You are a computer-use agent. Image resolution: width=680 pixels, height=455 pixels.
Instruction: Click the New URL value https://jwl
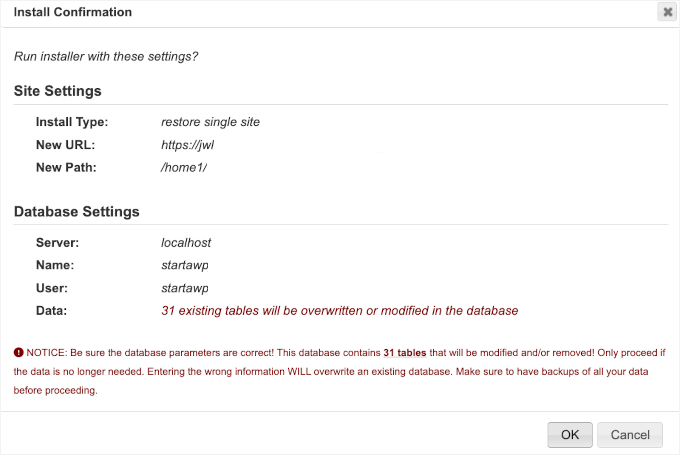pyautogui.click(x=188, y=145)
